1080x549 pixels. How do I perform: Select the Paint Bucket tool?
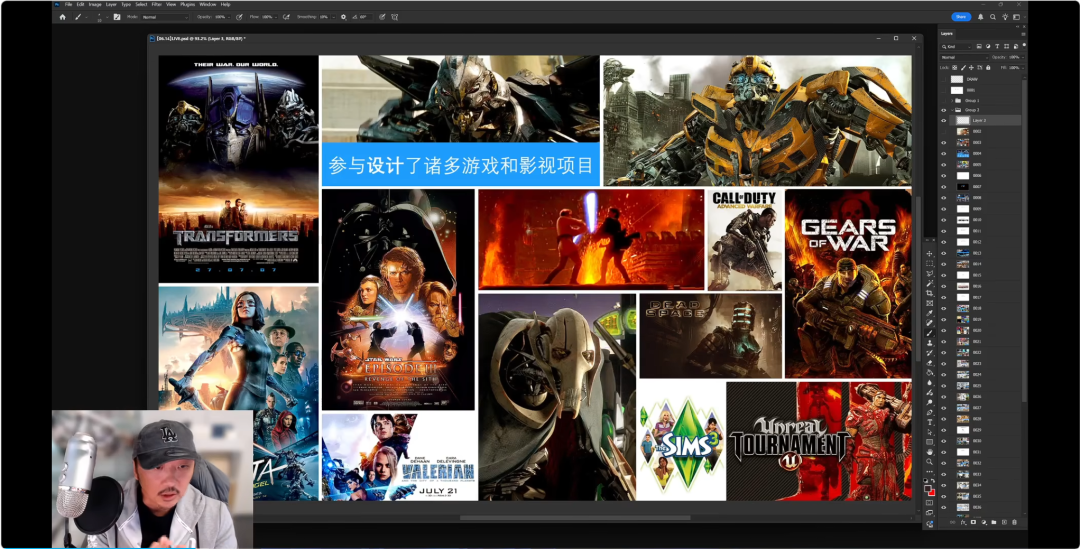[929, 373]
